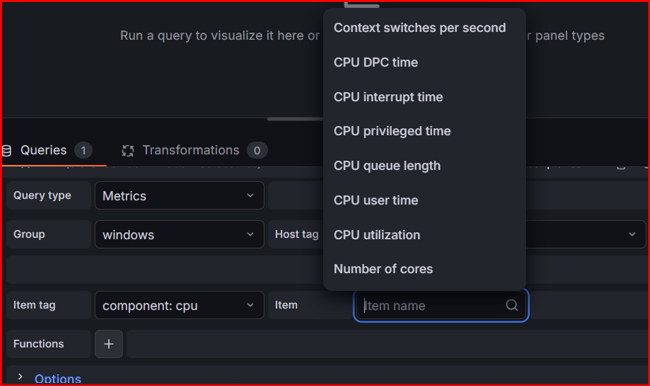Viewport: 650px width, 386px height.
Task: Add a function with plus button
Action: pos(109,344)
